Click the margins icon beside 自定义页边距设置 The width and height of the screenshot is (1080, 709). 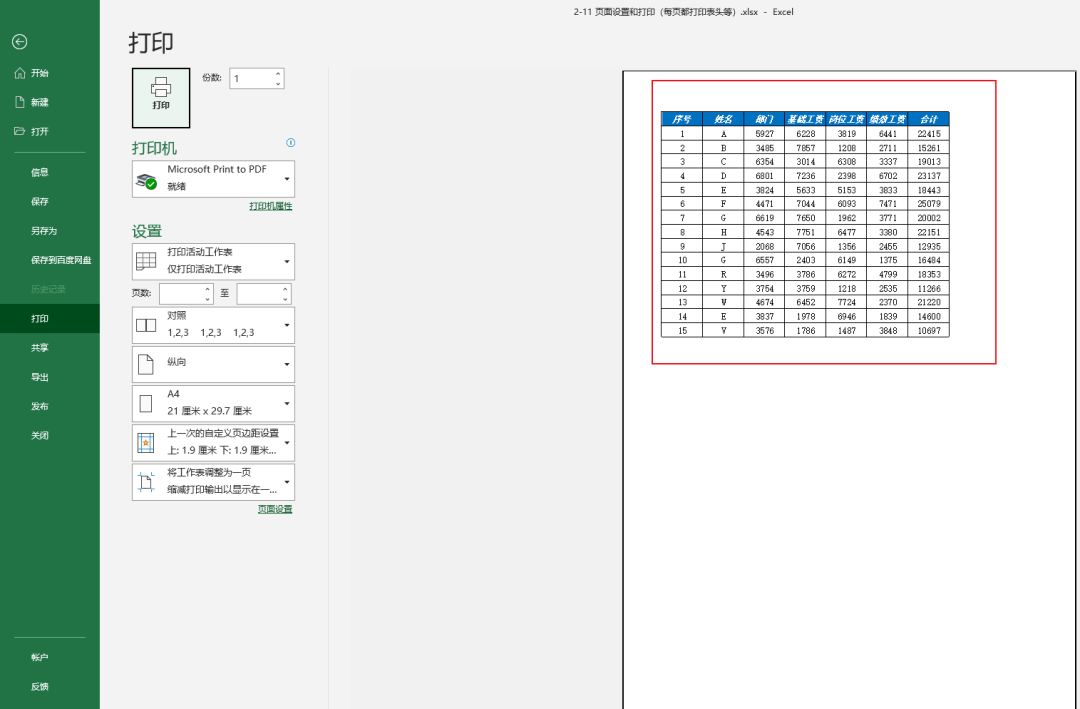tap(146, 443)
